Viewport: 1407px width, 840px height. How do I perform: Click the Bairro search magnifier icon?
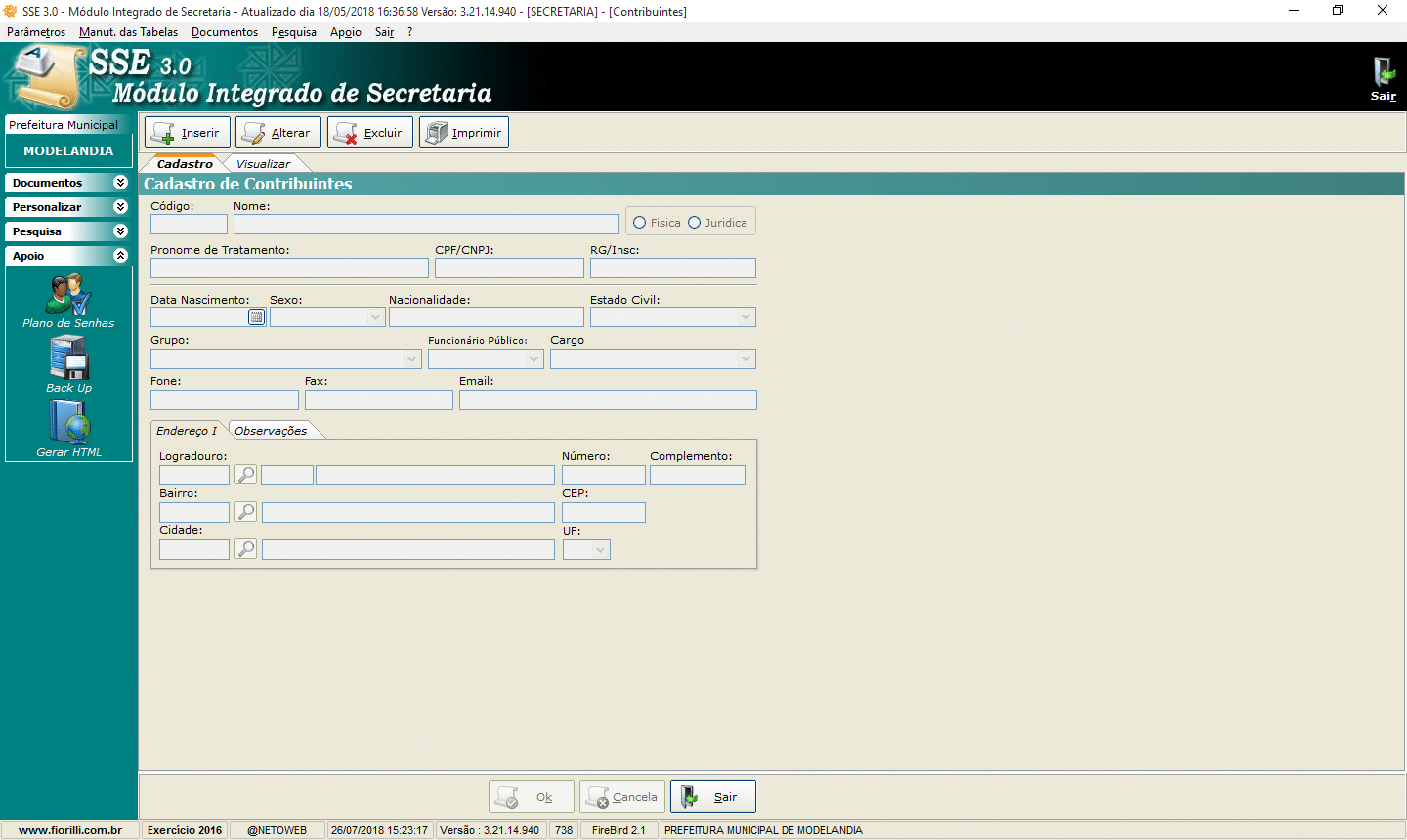(x=246, y=512)
